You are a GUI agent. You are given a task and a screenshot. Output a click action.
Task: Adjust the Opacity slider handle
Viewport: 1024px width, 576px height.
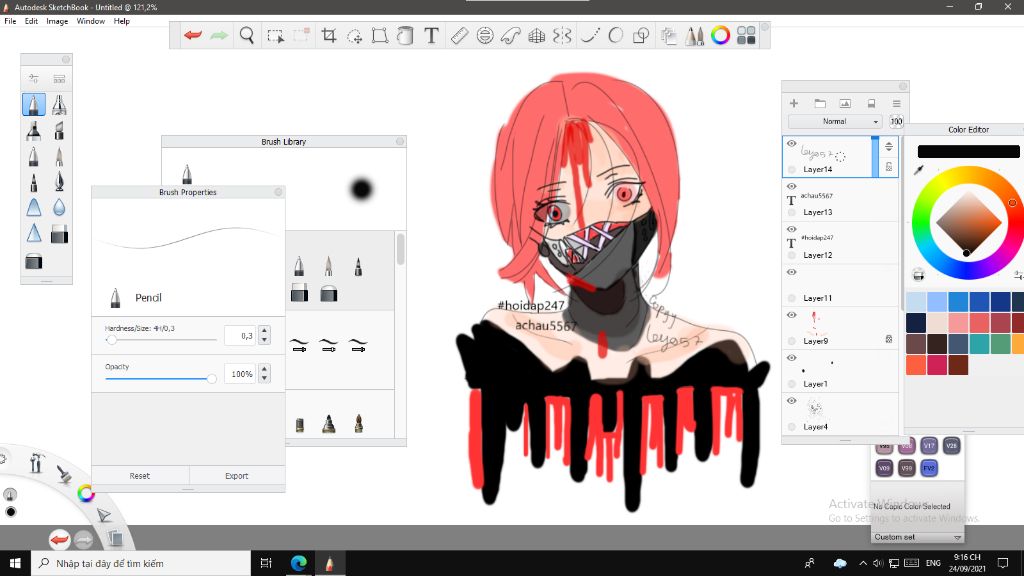pyautogui.click(x=212, y=378)
